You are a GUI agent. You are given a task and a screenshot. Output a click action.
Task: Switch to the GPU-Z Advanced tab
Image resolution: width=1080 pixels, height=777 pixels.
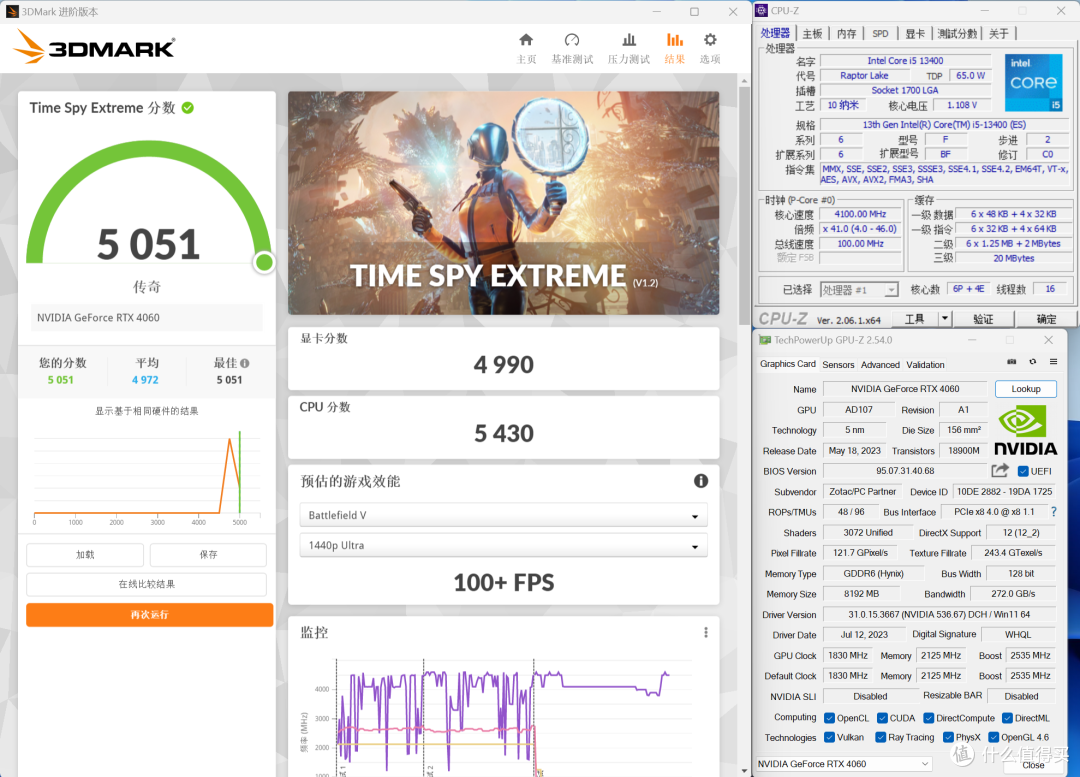880,364
